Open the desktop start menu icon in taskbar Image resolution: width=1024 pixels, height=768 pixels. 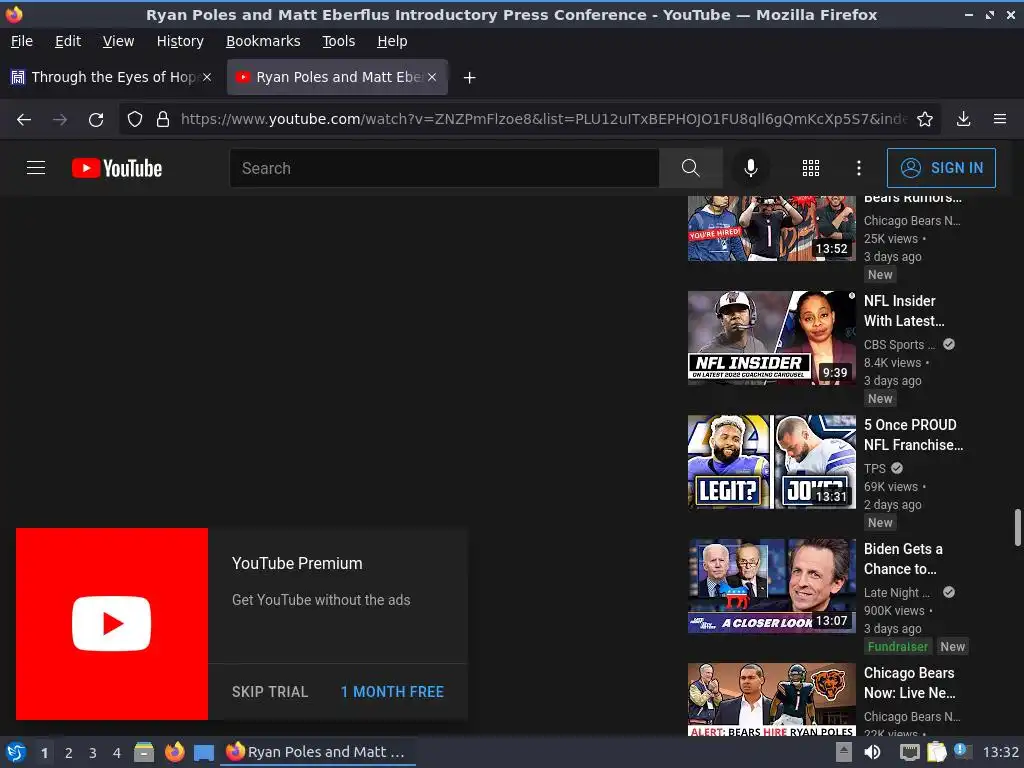15,752
